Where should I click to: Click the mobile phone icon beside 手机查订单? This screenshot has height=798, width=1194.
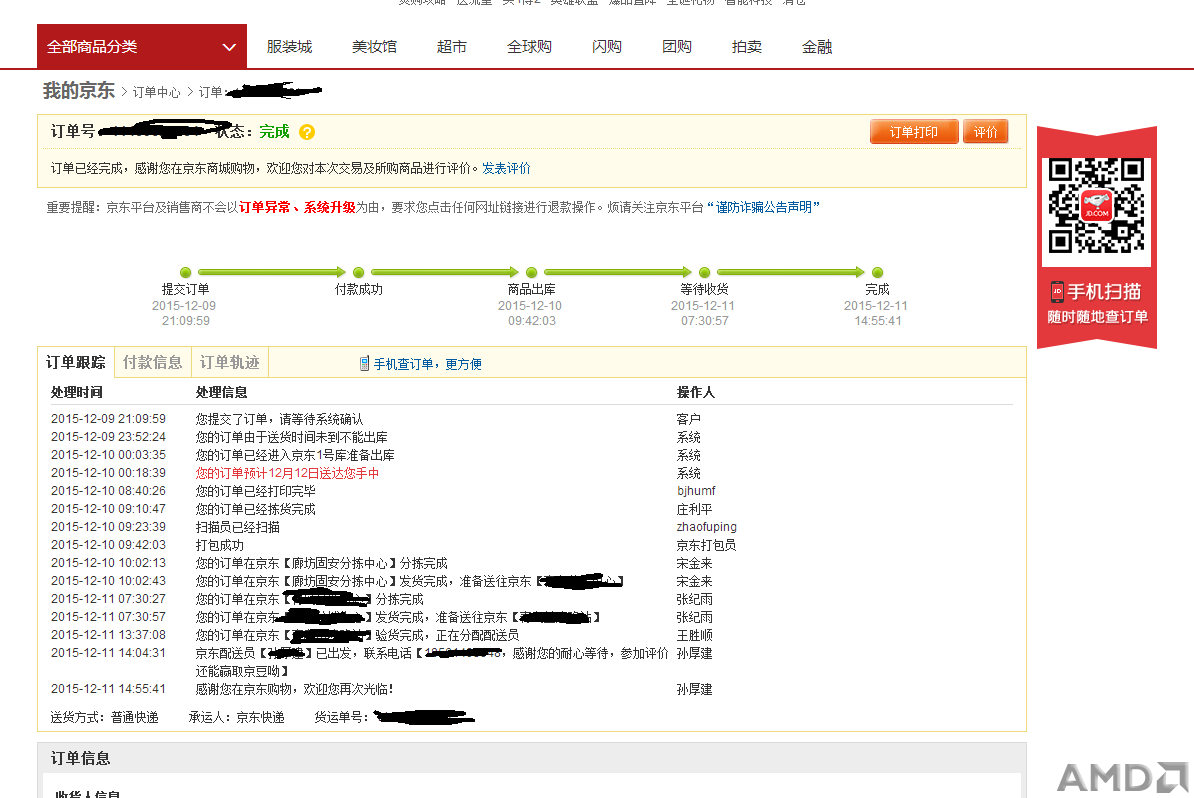pos(364,364)
